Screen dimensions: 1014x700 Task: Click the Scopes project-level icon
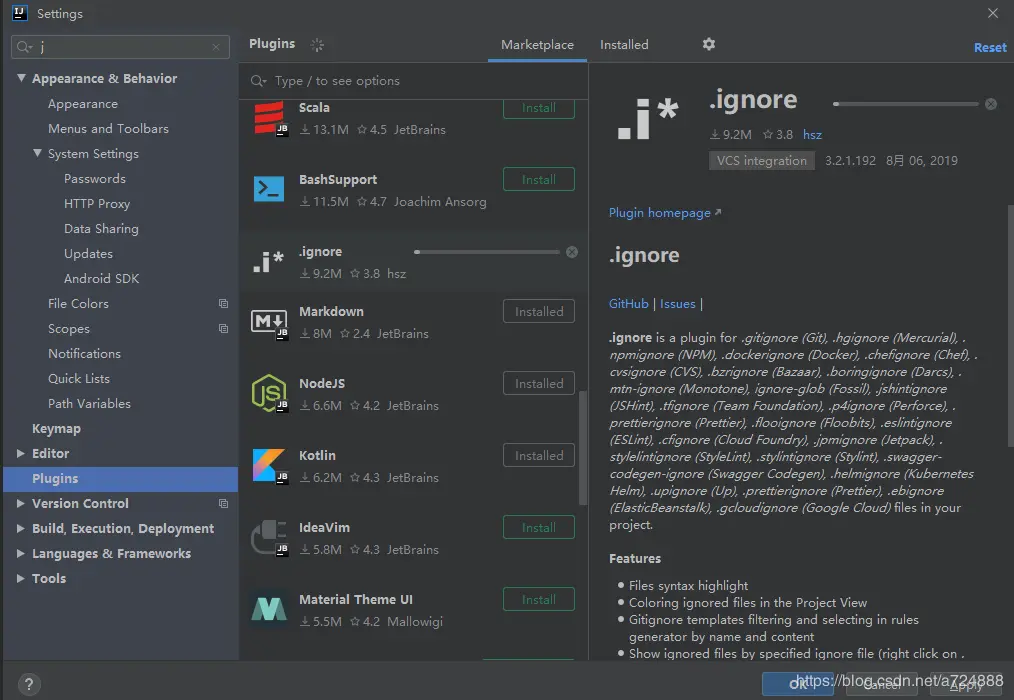pos(223,329)
